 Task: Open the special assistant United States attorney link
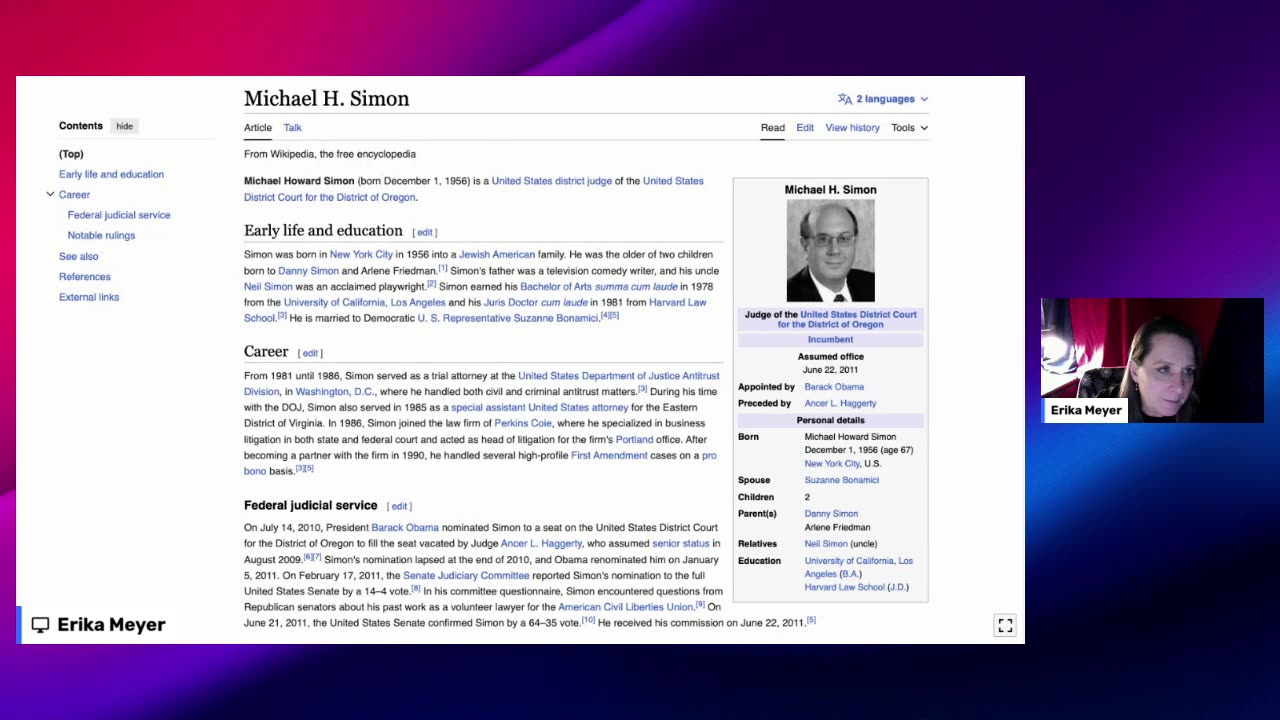click(x=539, y=408)
